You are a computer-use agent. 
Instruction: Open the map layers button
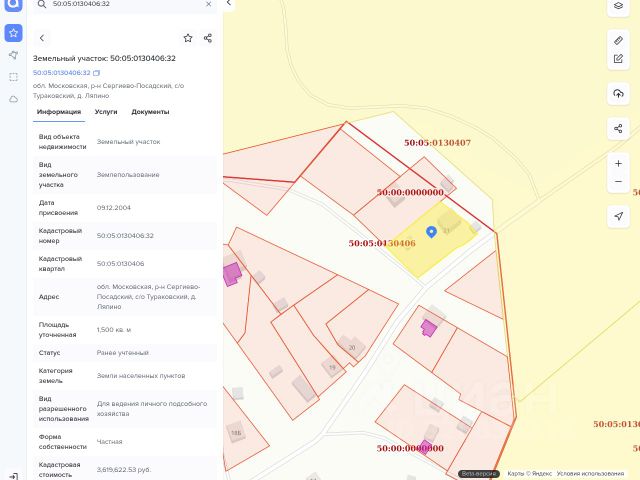618,6
